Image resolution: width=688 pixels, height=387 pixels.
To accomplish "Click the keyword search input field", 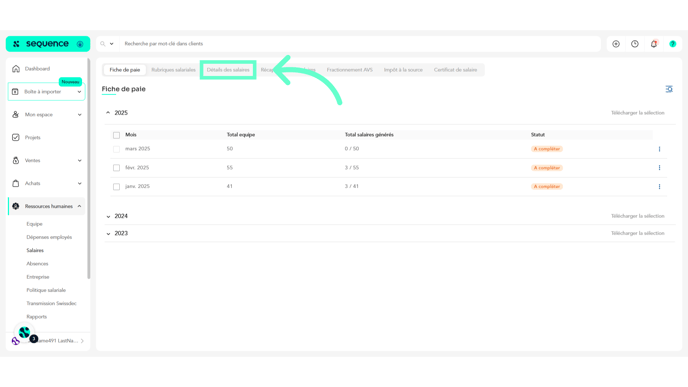I will (x=360, y=44).
